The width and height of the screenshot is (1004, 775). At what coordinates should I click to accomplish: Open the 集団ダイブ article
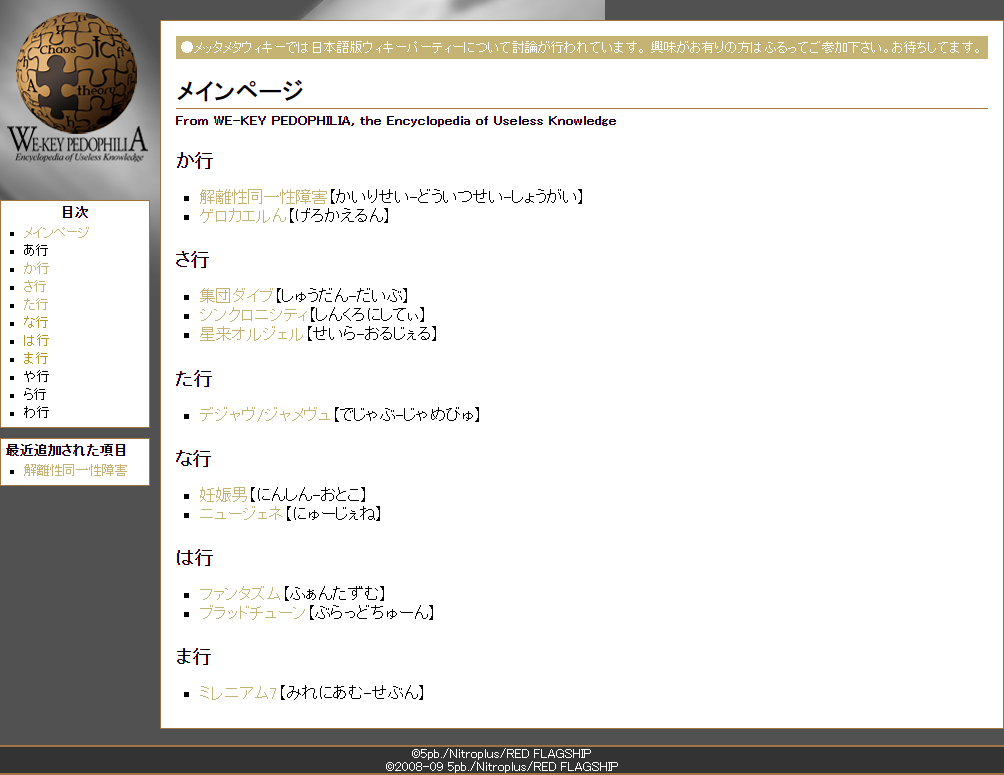(236, 295)
